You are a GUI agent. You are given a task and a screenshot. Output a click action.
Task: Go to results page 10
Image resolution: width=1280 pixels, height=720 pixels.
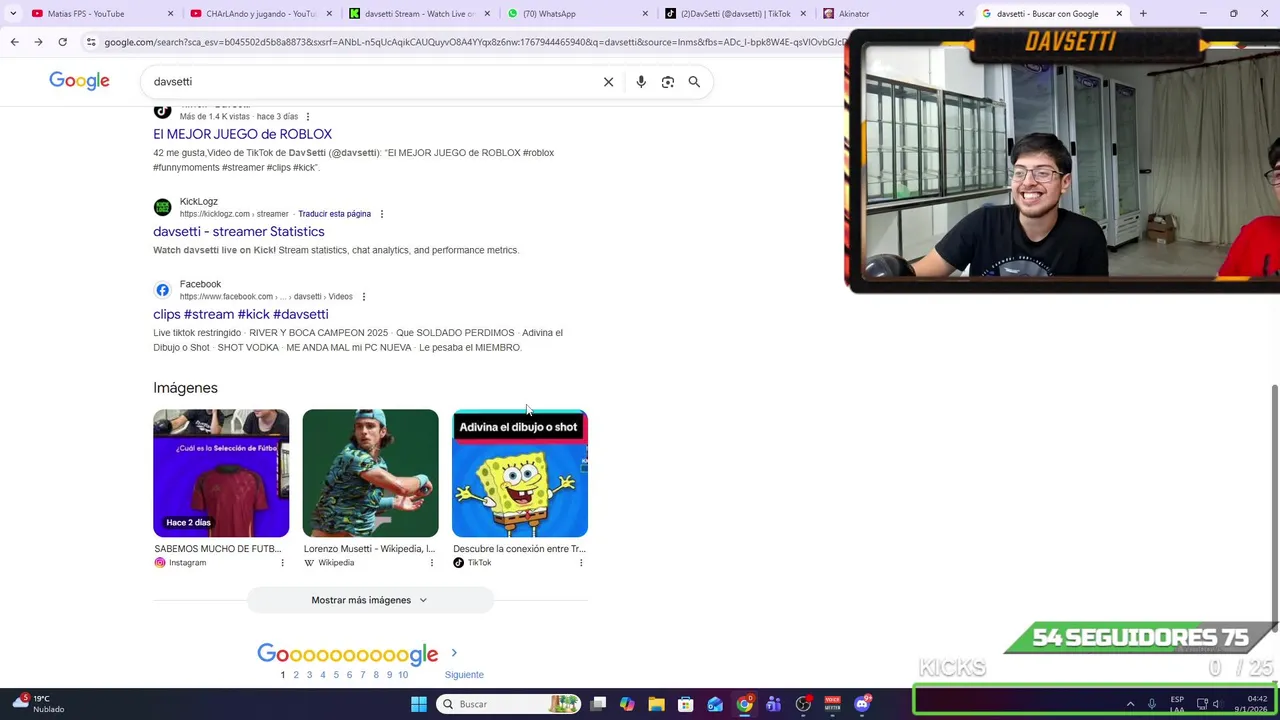403,675
